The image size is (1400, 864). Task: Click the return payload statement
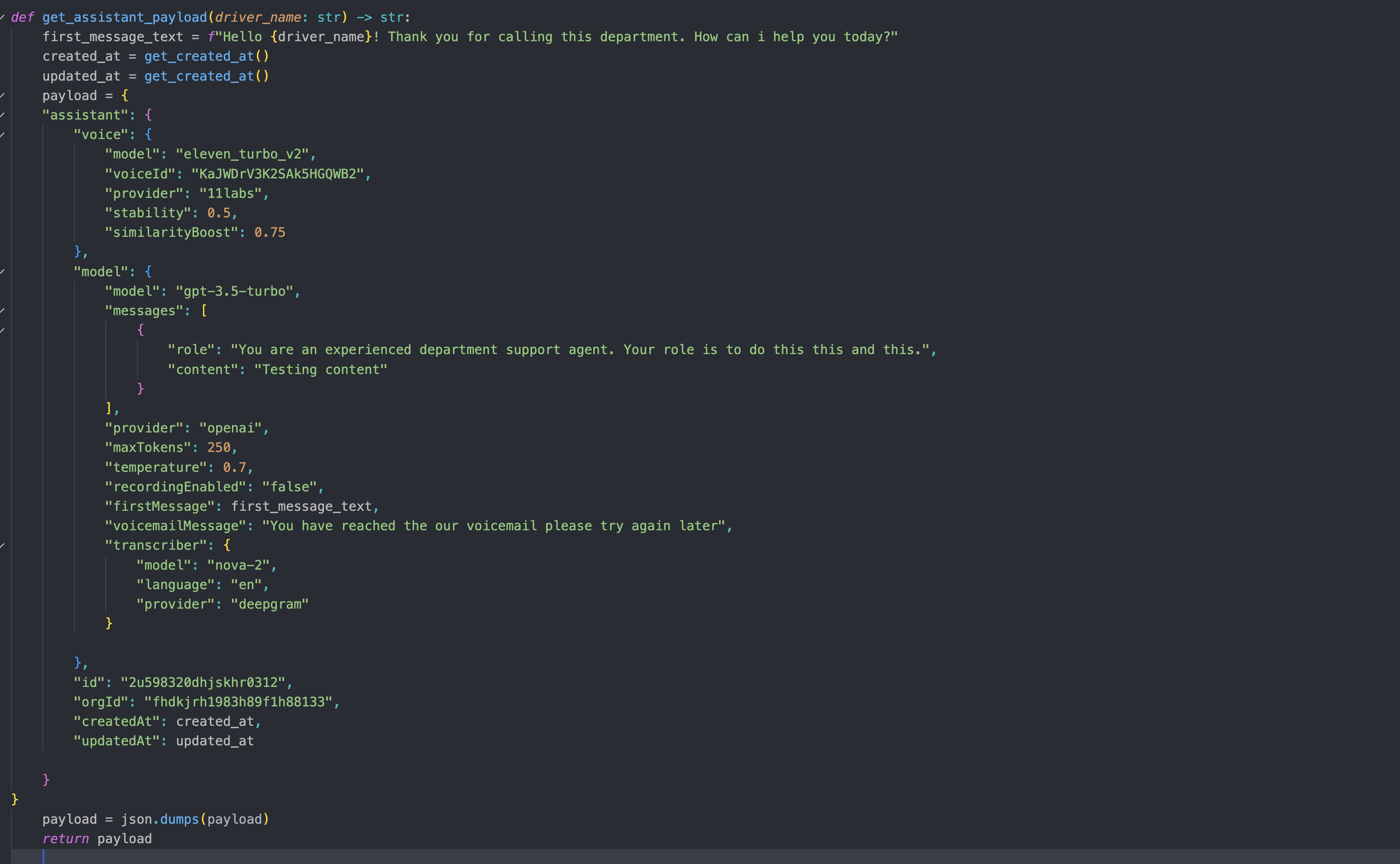(x=97, y=838)
